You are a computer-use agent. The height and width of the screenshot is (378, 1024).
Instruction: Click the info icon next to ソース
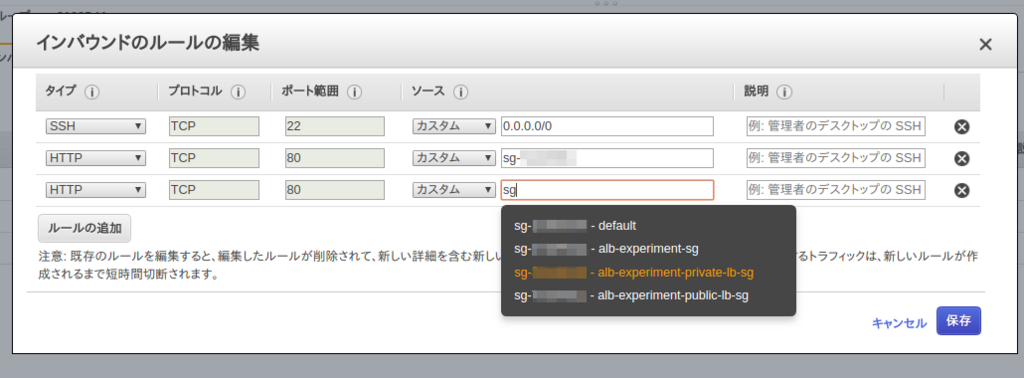(x=460, y=92)
